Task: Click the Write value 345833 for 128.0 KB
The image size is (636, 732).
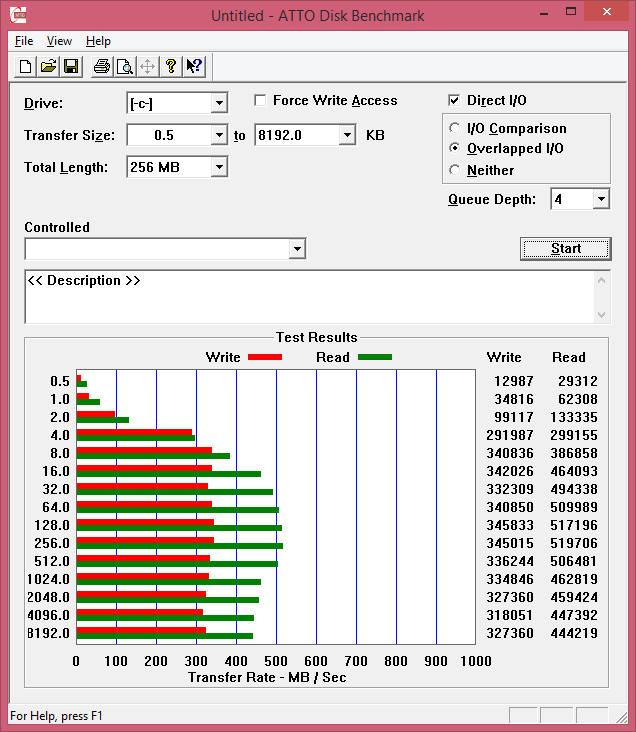Action: [509, 525]
